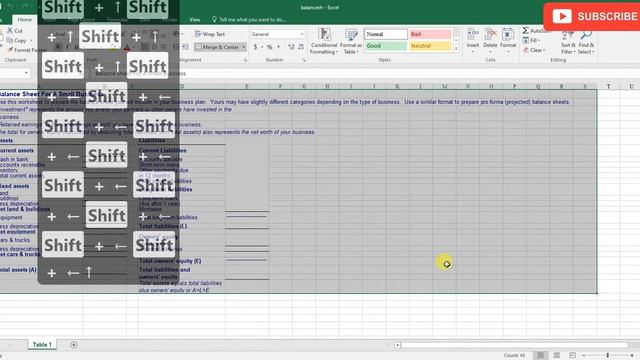This screenshot has width=640, height=360.
Task: Select the Table 1 sheet tab
Action: click(x=42, y=345)
